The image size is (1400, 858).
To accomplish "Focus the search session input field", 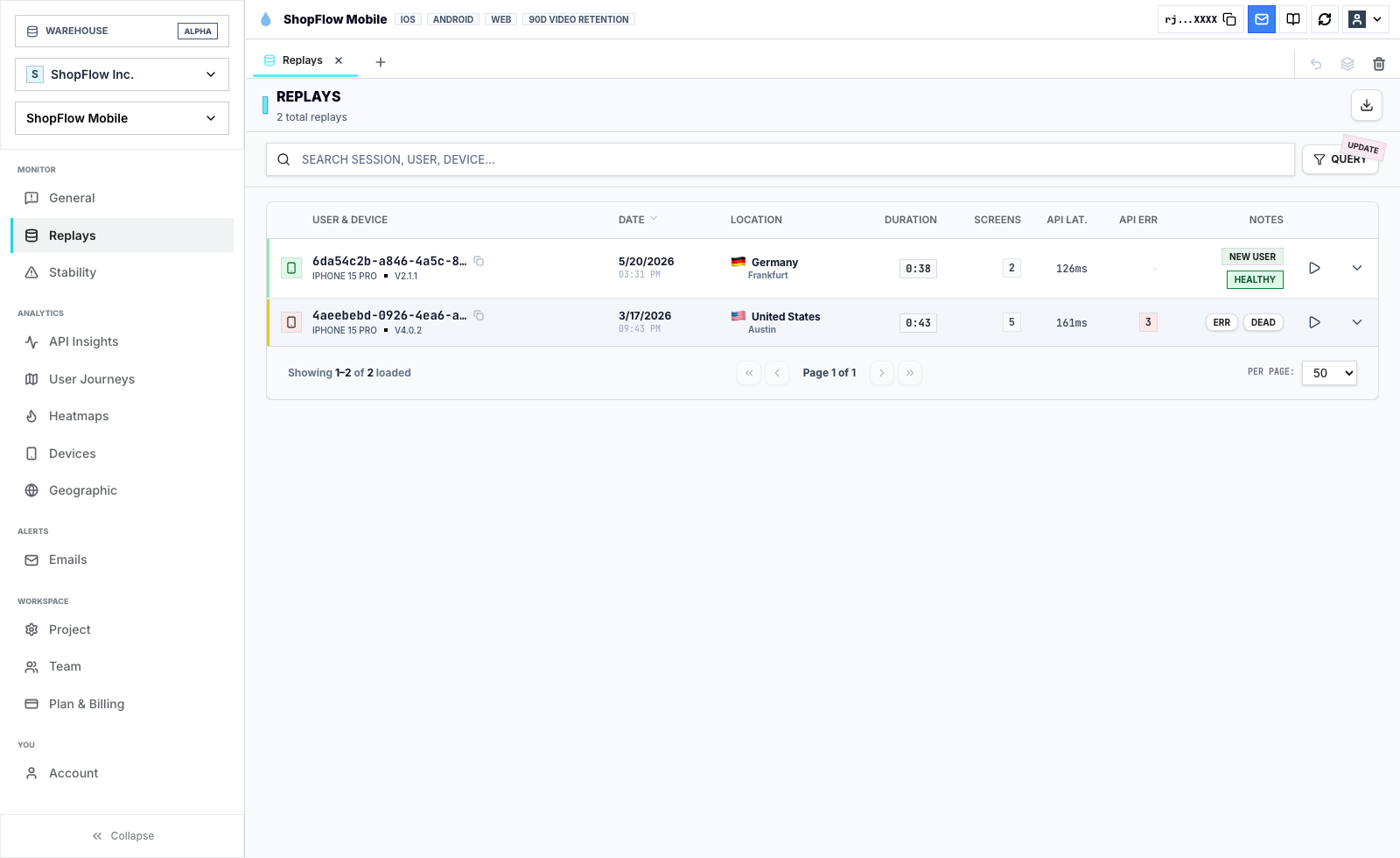I will [780, 159].
